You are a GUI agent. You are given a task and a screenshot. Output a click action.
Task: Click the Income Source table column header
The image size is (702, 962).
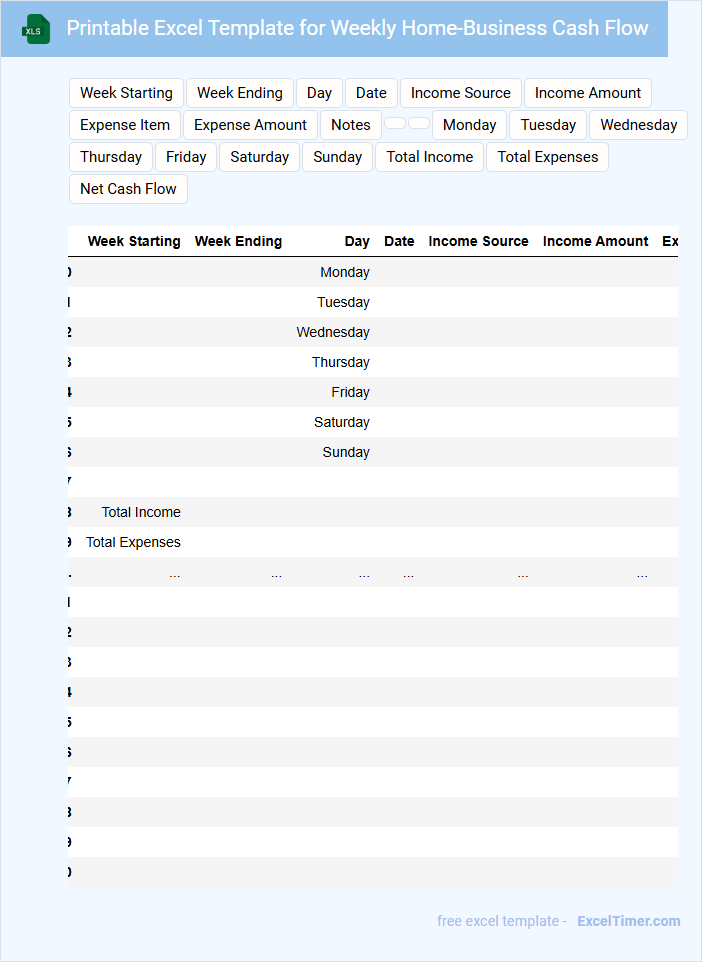coord(479,241)
